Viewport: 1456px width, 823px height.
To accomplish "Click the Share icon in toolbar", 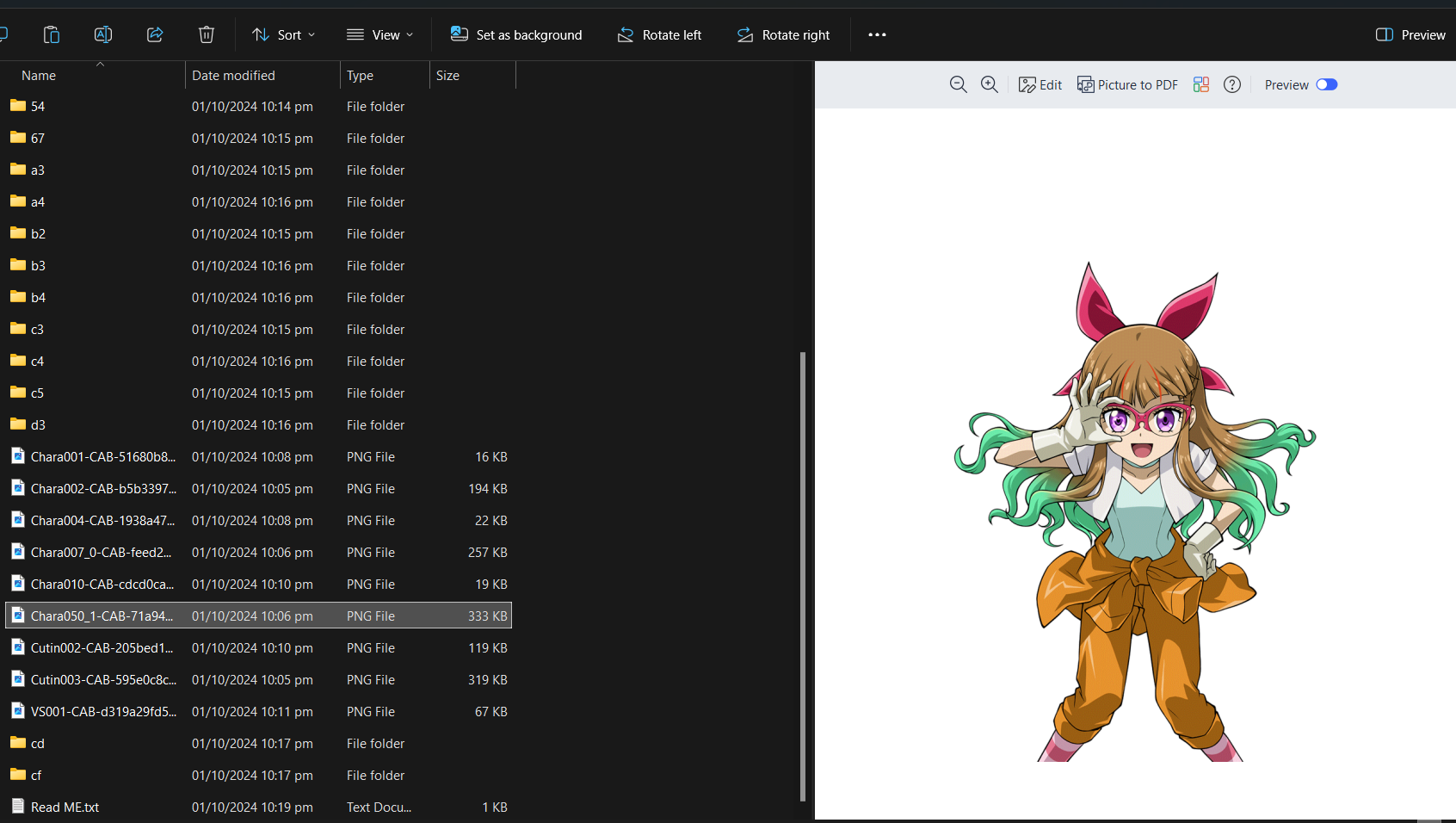I will [155, 34].
